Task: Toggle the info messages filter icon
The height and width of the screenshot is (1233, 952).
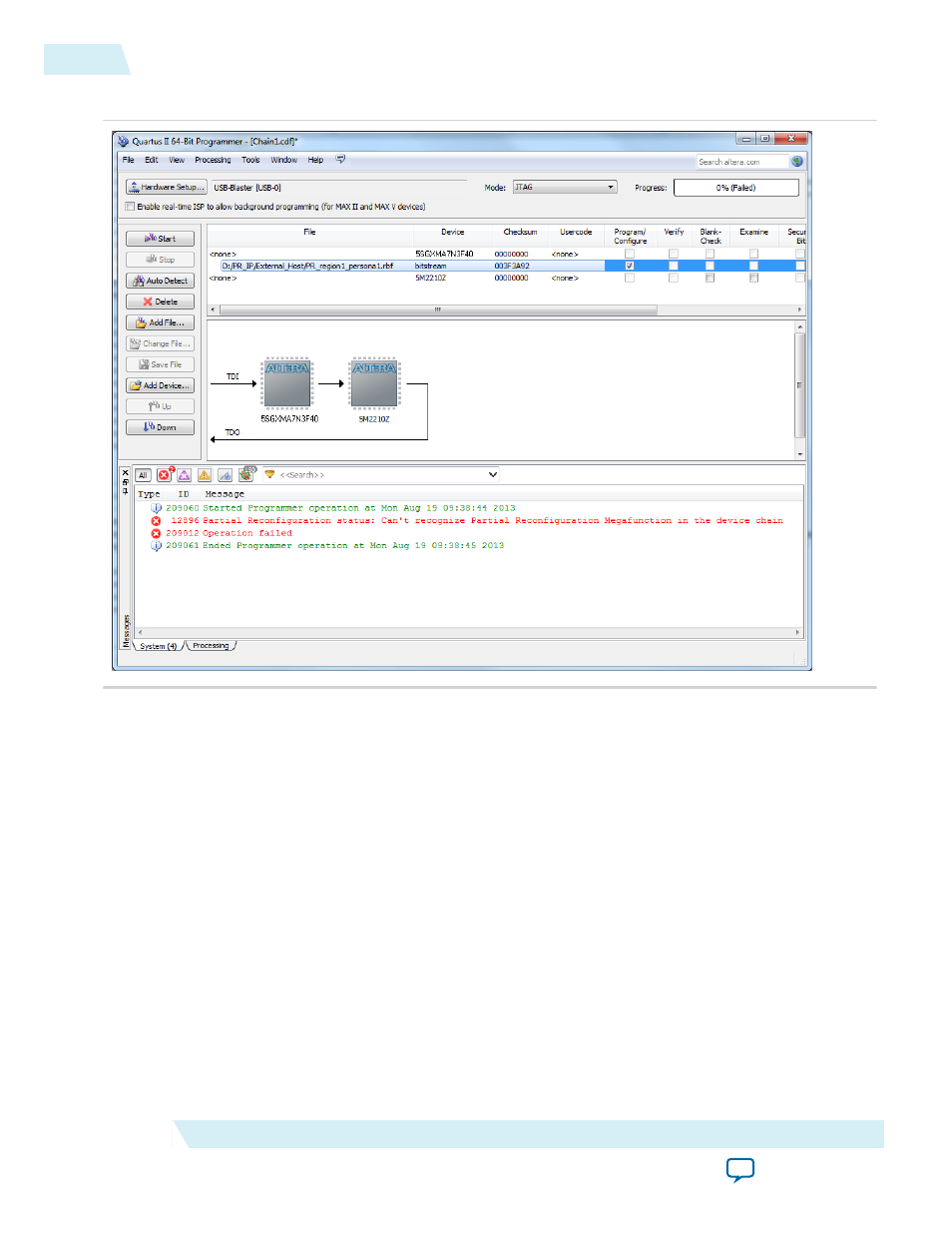Action: pos(225,475)
